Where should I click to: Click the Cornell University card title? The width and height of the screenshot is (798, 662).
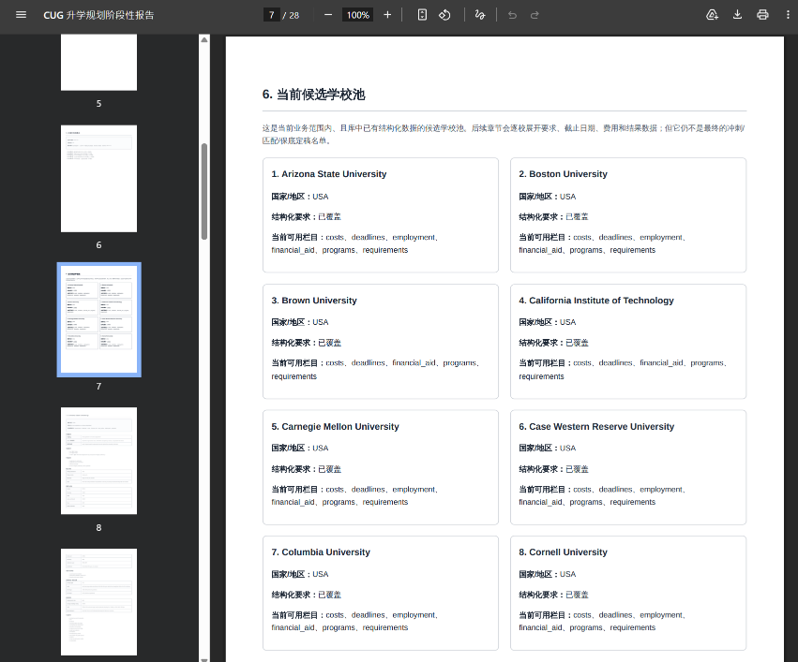tap(563, 552)
